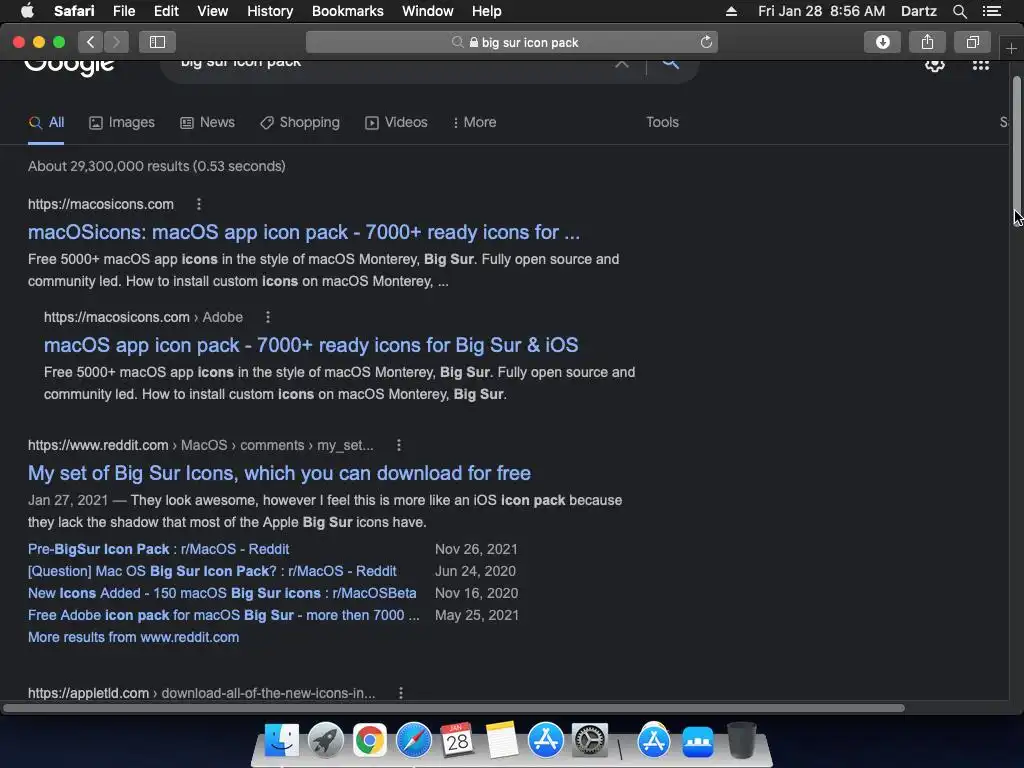Image resolution: width=1024 pixels, height=768 pixels.
Task: Launch Google Chrome from the Dock
Action: tap(370, 740)
